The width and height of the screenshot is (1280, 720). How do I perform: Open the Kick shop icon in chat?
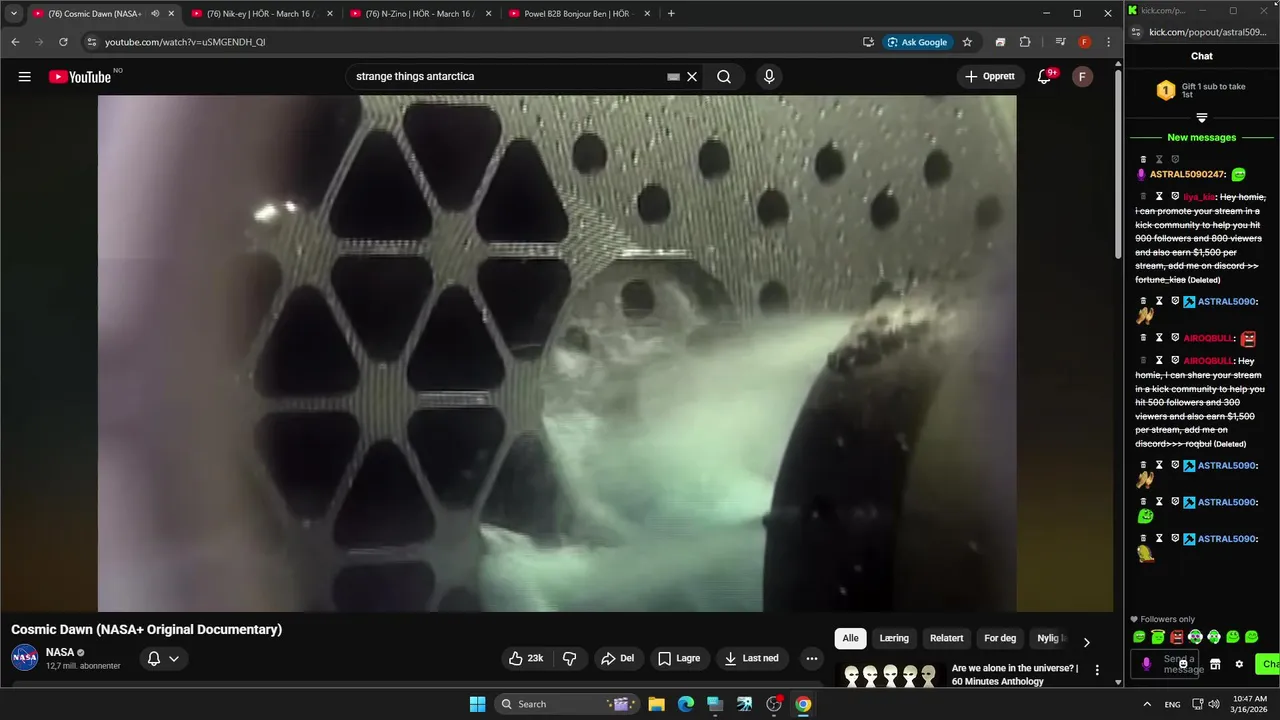1215,664
